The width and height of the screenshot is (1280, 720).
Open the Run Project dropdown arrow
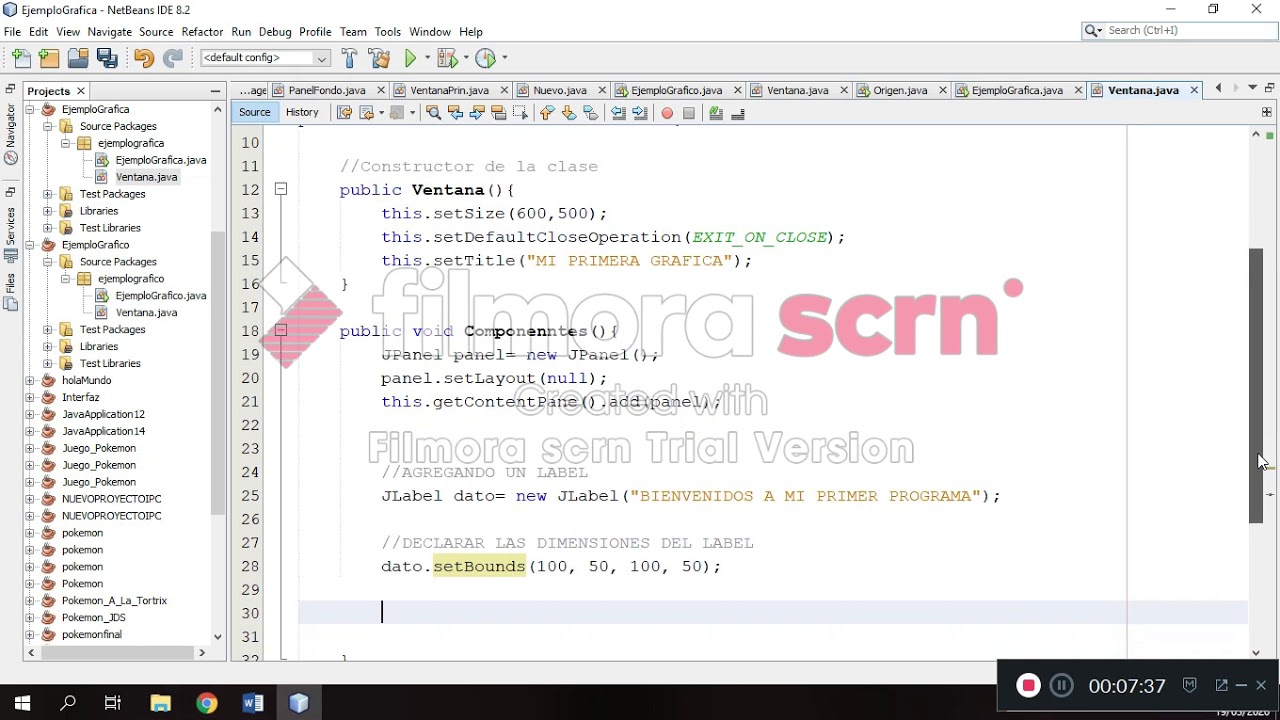[427, 58]
